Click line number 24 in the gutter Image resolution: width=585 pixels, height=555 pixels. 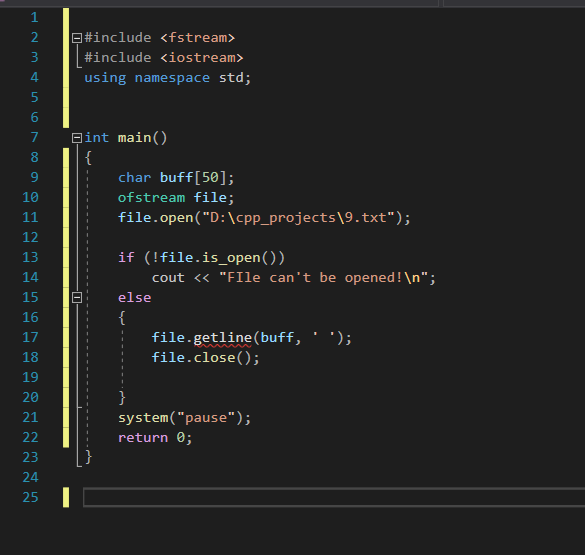(30, 477)
